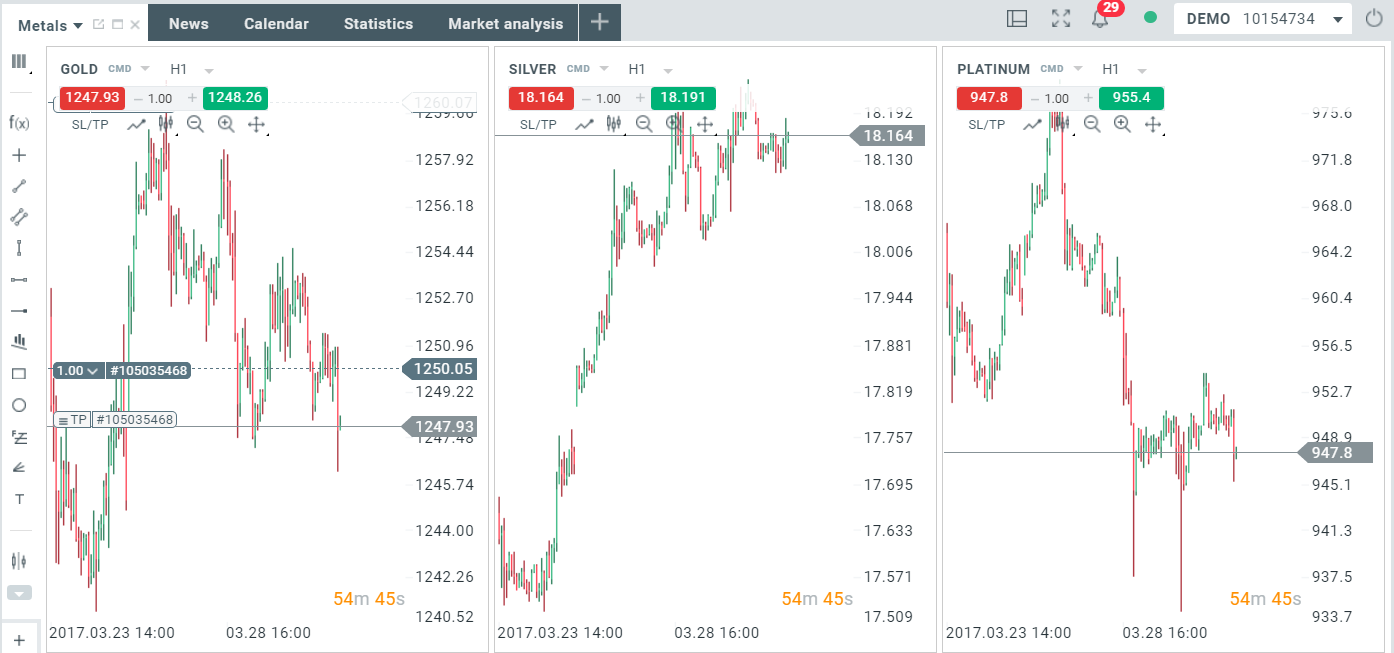The image size is (1394, 653).
Task: Toggle SL/TP on the GOLD chart
Action: coord(90,124)
